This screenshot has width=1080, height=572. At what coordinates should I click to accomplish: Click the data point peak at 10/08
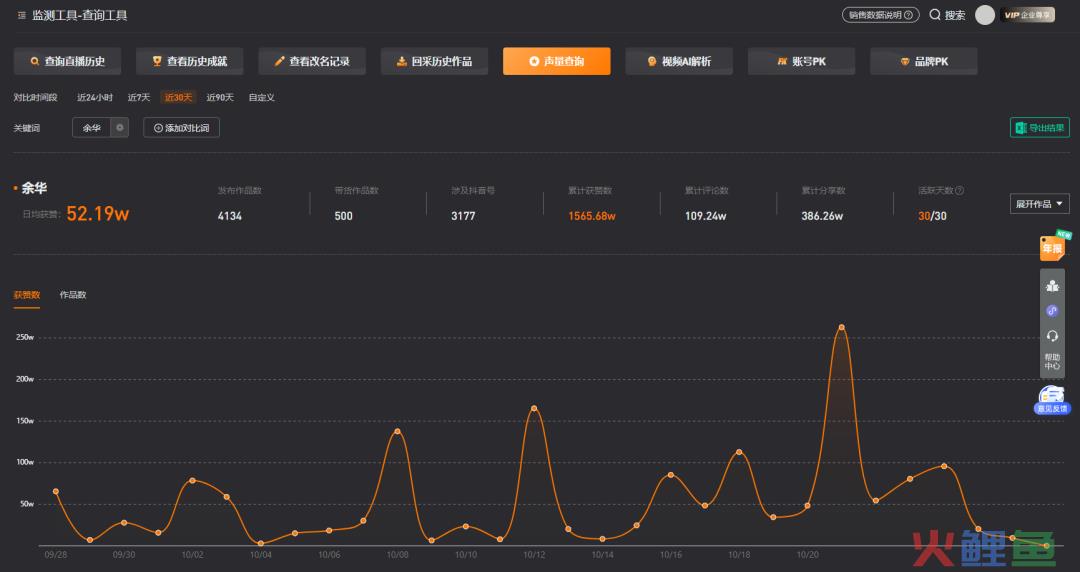(x=397, y=431)
